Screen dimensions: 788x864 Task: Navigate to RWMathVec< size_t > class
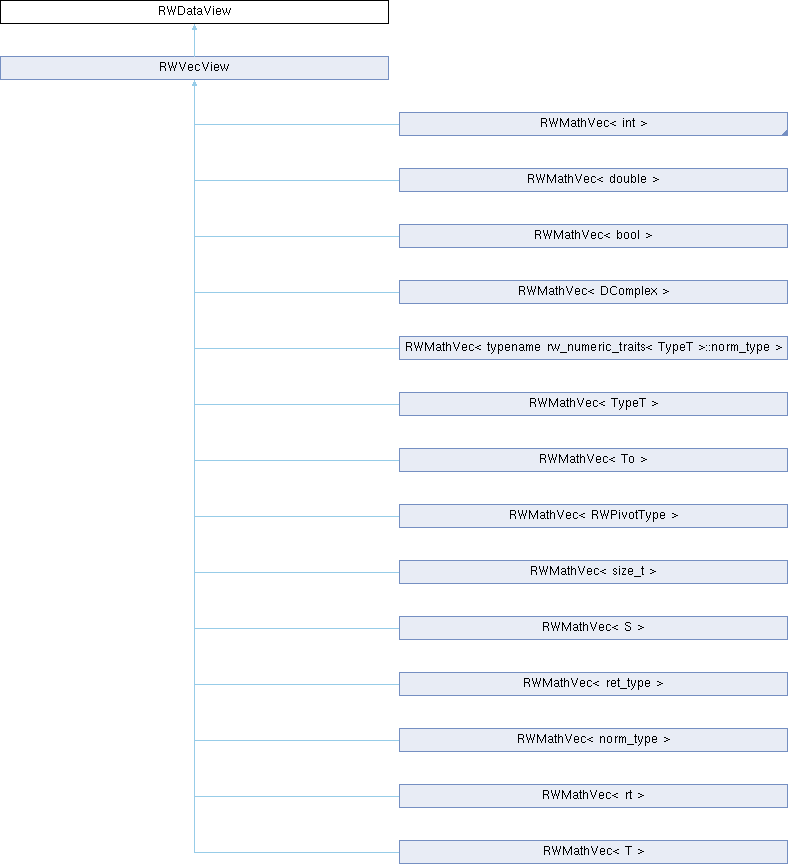click(593, 572)
